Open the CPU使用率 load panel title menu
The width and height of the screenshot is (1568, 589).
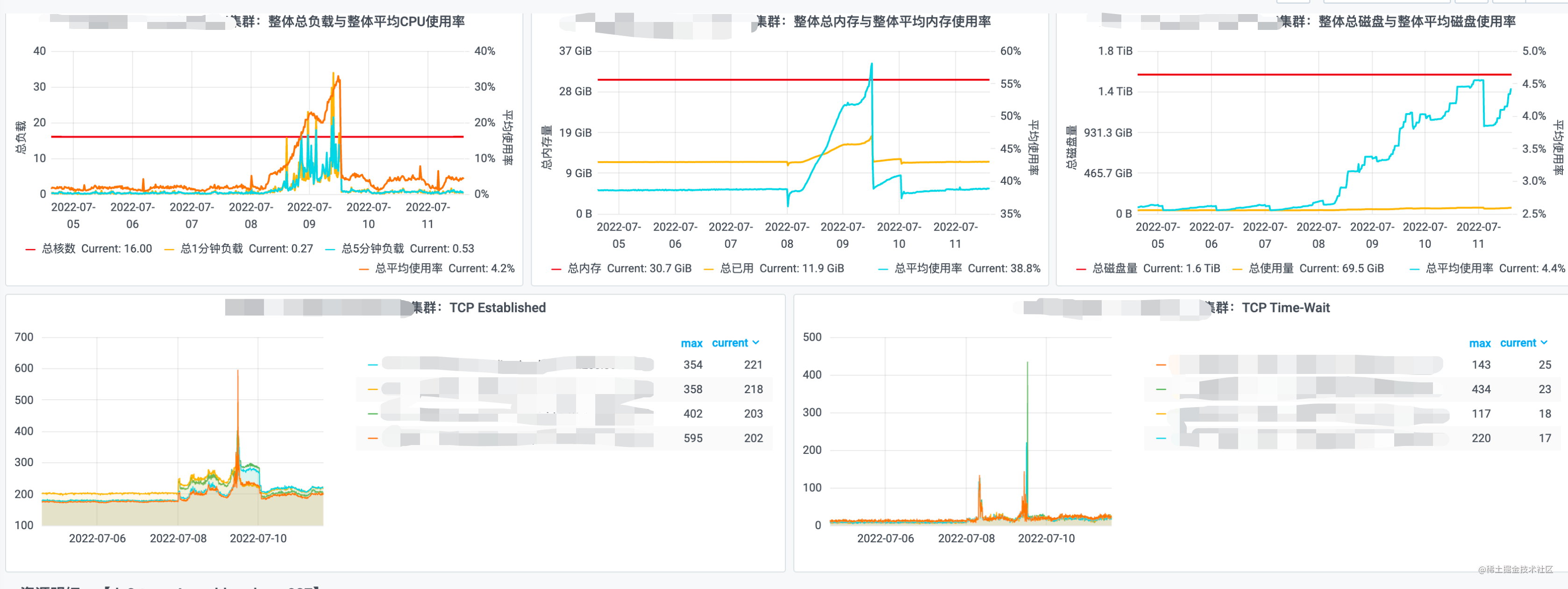coord(348,22)
